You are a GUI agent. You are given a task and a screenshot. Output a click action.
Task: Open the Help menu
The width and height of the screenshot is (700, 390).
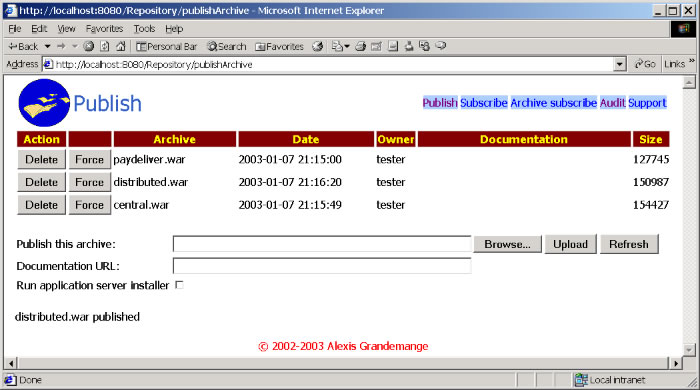[x=174, y=29]
